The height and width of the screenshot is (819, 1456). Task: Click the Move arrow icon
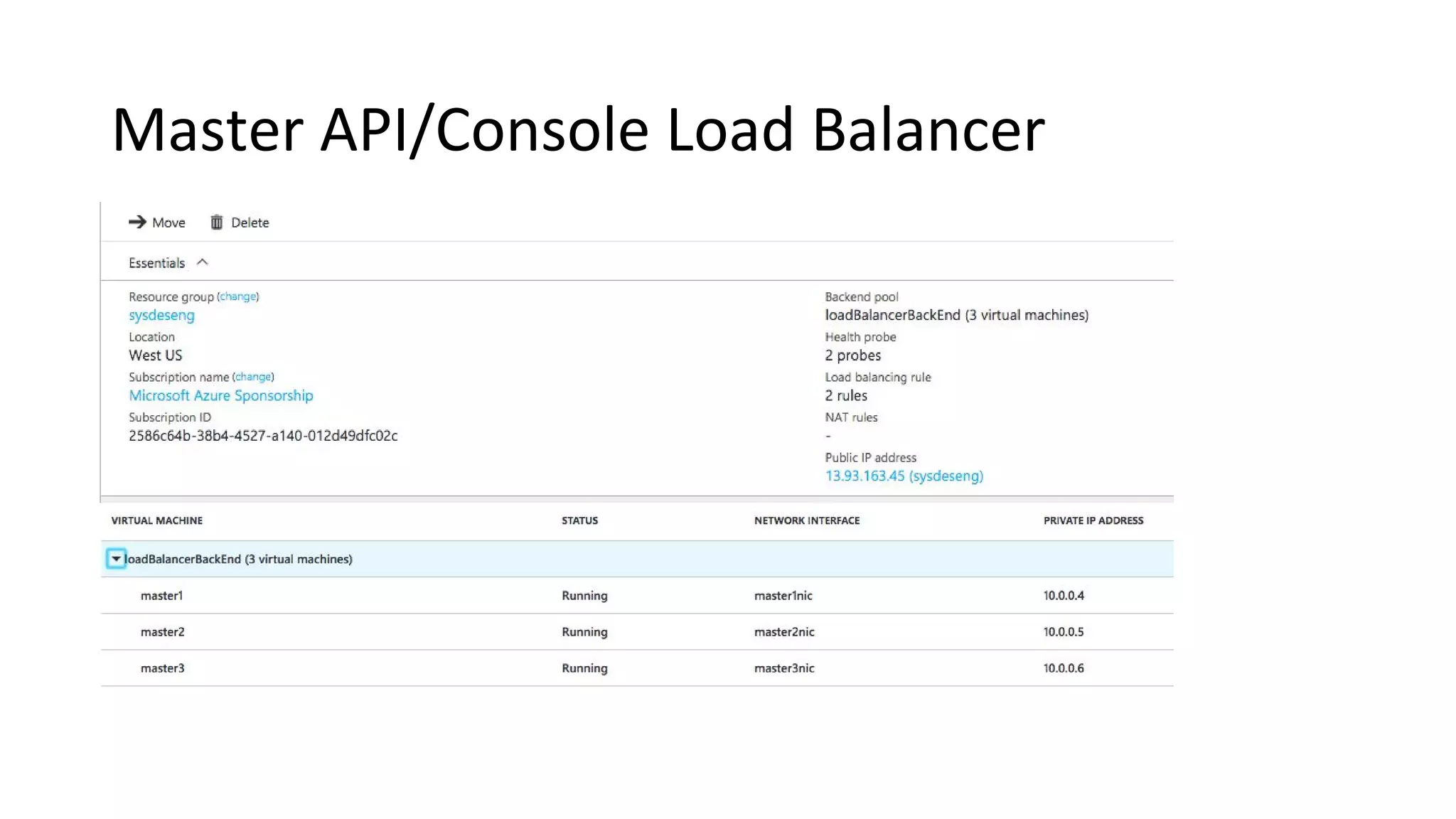pyautogui.click(x=137, y=223)
